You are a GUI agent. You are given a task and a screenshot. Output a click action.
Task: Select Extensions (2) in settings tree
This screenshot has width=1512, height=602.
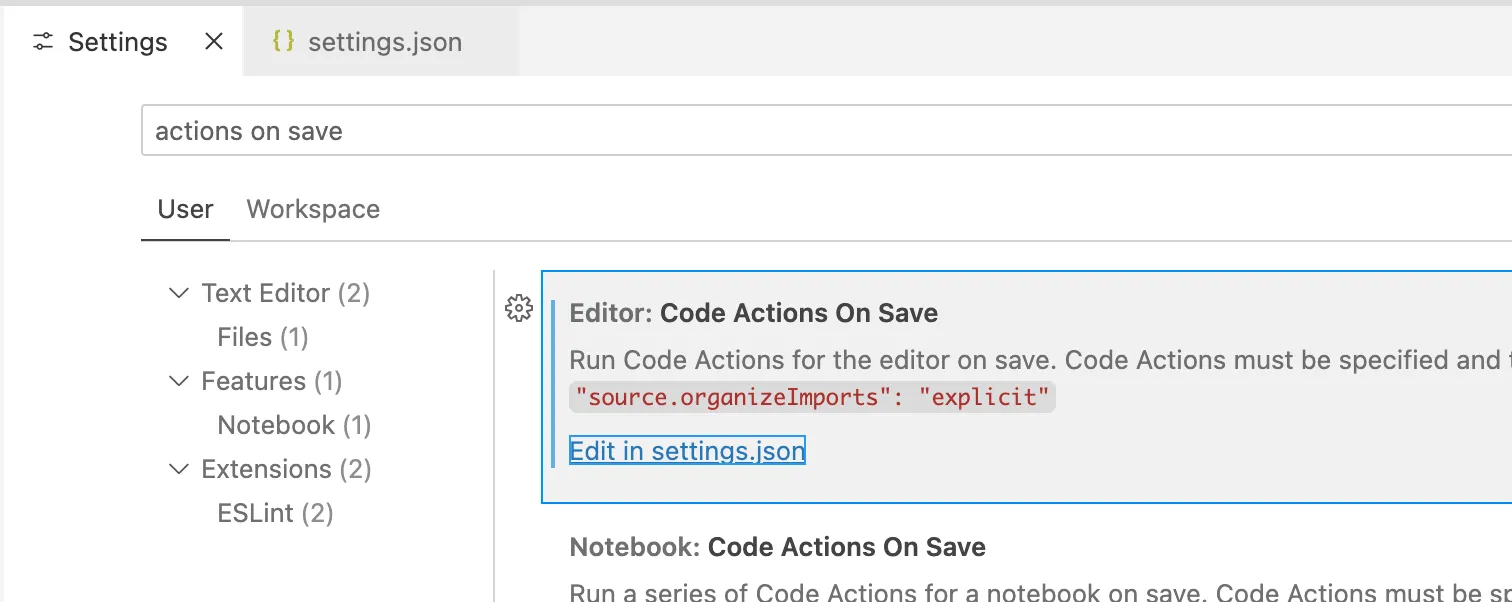pos(287,469)
